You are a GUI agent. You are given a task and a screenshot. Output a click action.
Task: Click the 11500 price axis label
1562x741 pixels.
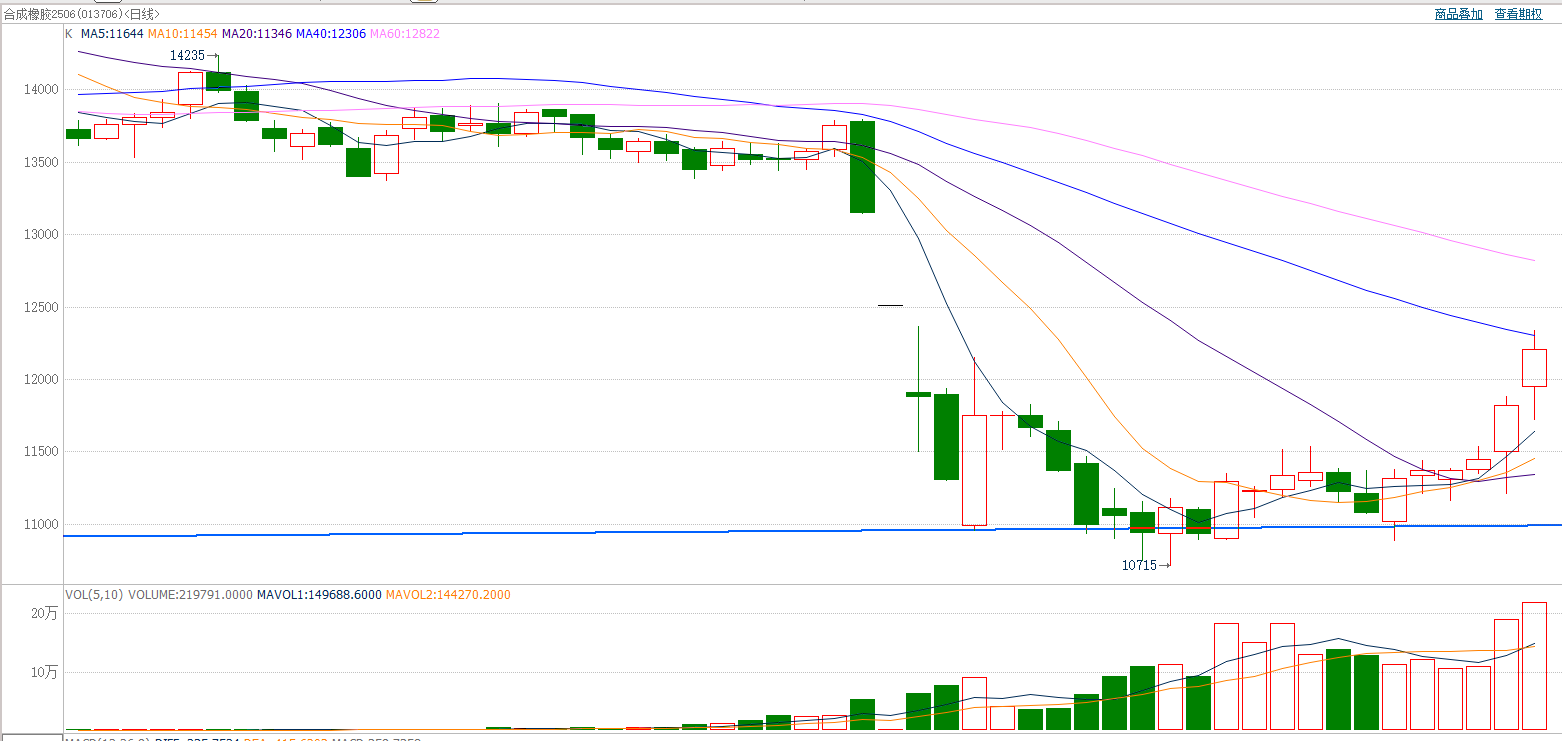coord(43,452)
